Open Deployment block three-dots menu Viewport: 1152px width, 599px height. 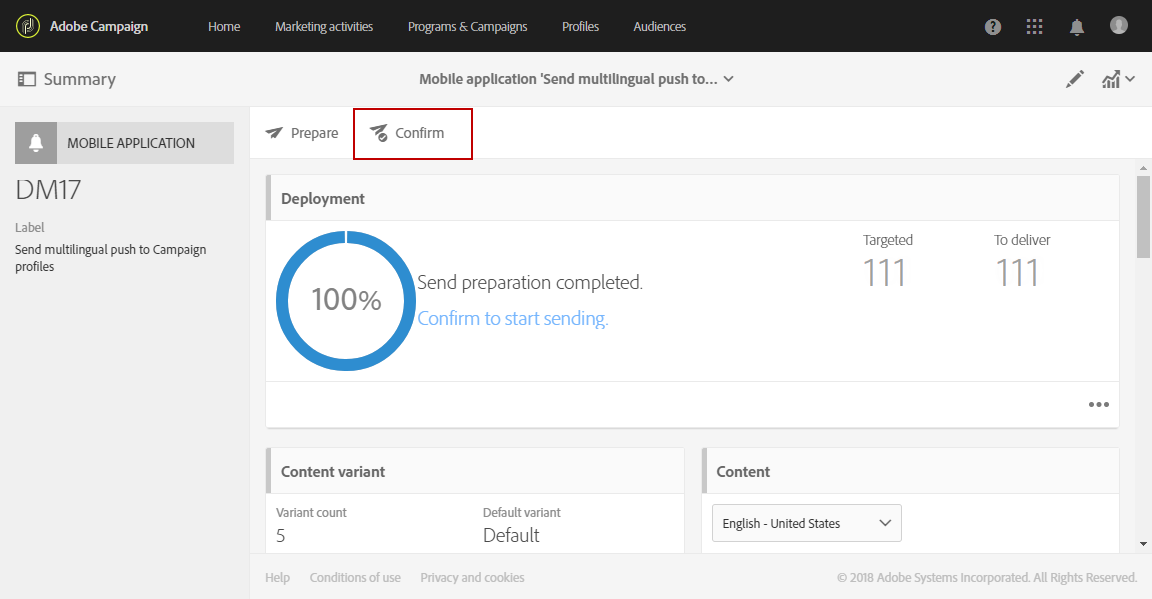pyautogui.click(x=1098, y=404)
